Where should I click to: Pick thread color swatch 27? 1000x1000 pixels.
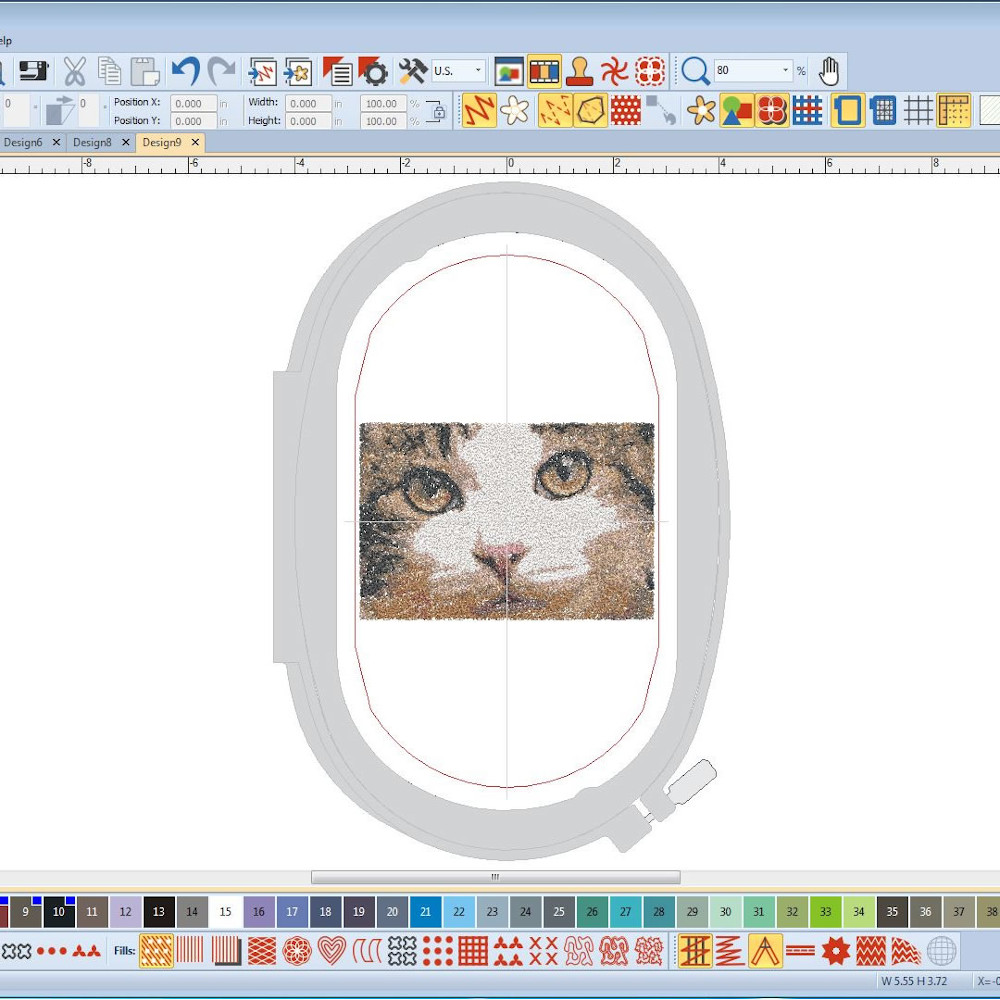[625, 911]
